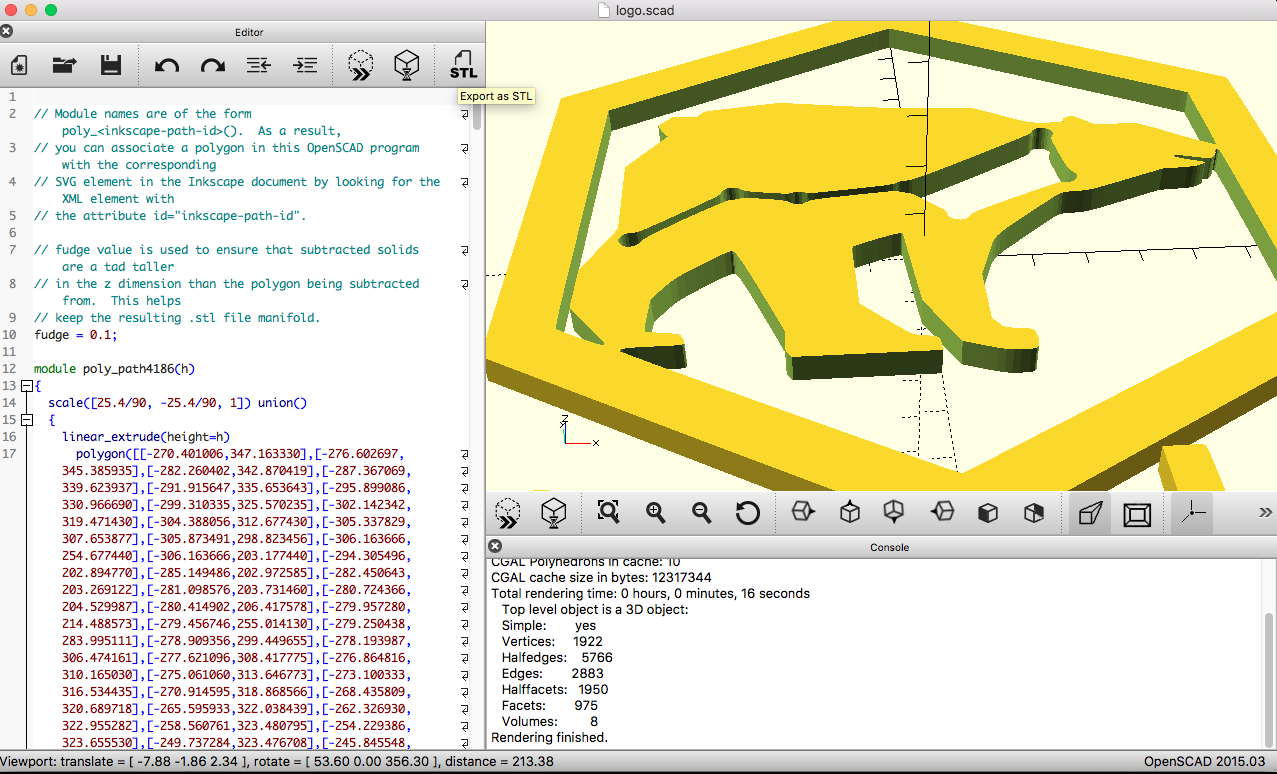1277x774 pixels.
Task: Switch to the Top view
Action: pos(849,513)
